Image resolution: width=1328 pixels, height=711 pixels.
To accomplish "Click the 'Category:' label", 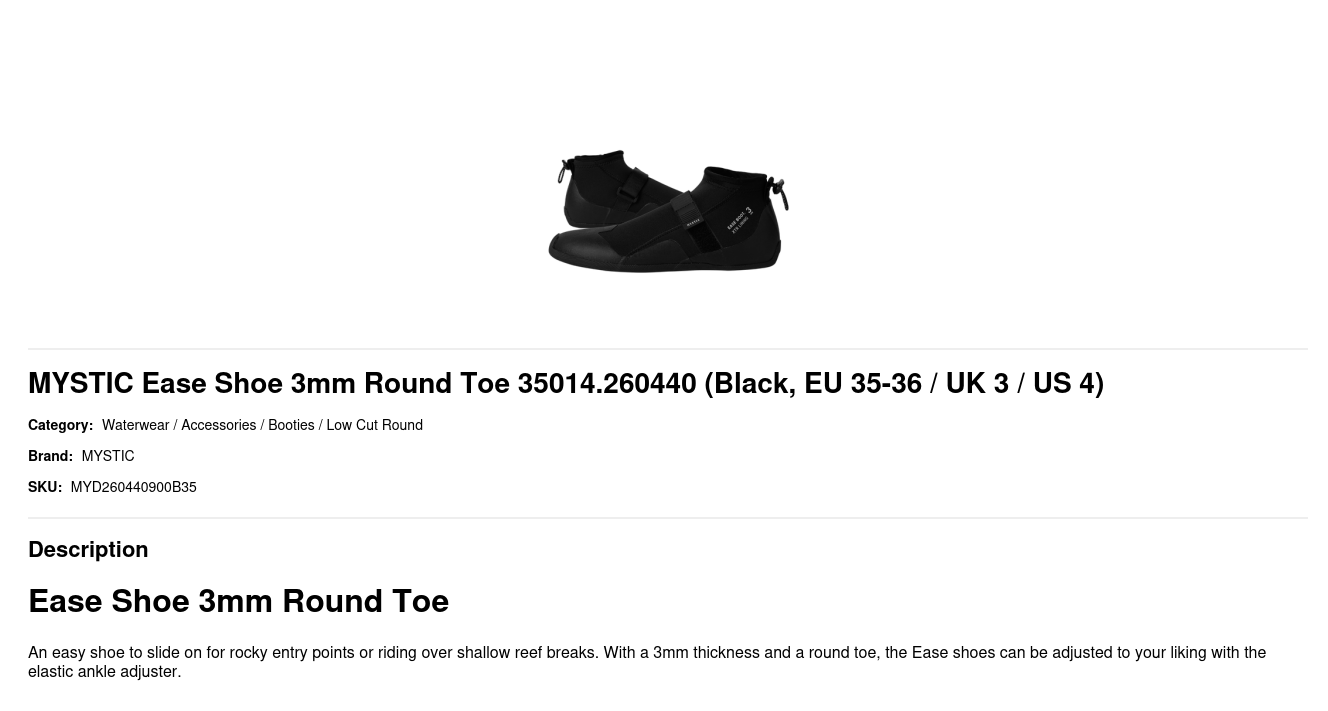I will tap(60, 425).
